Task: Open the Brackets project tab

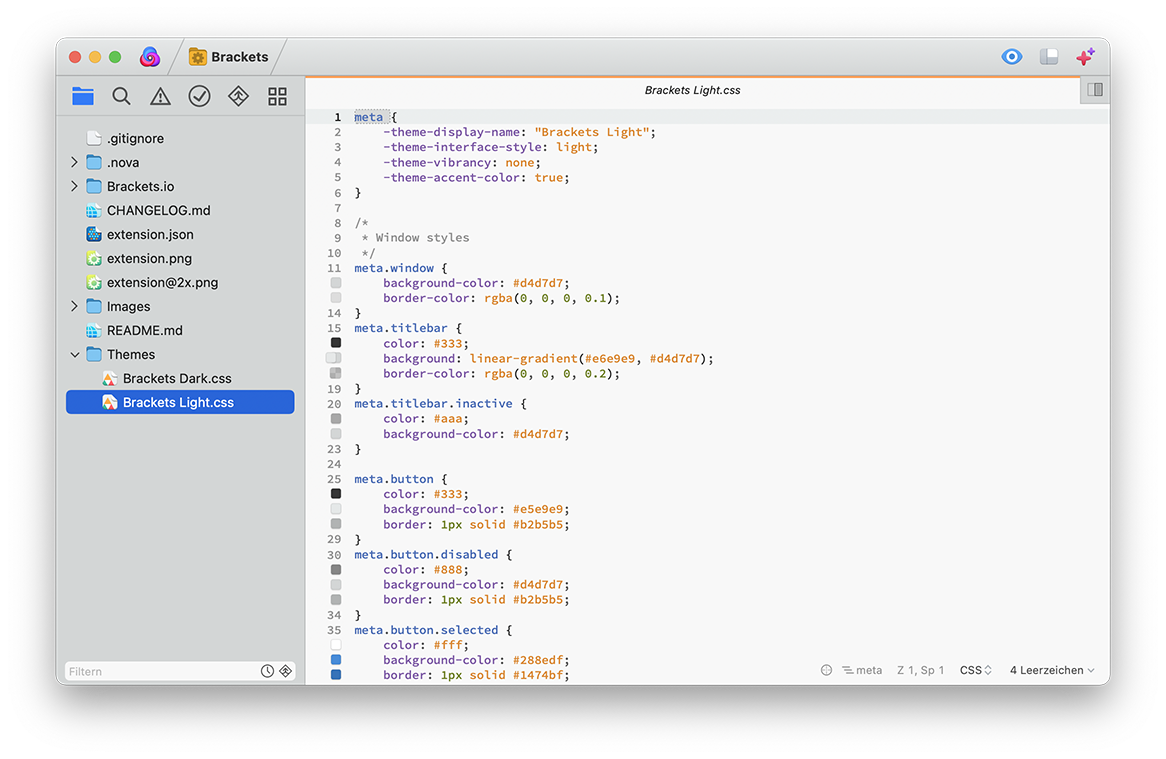Action: tap(228, 56)
